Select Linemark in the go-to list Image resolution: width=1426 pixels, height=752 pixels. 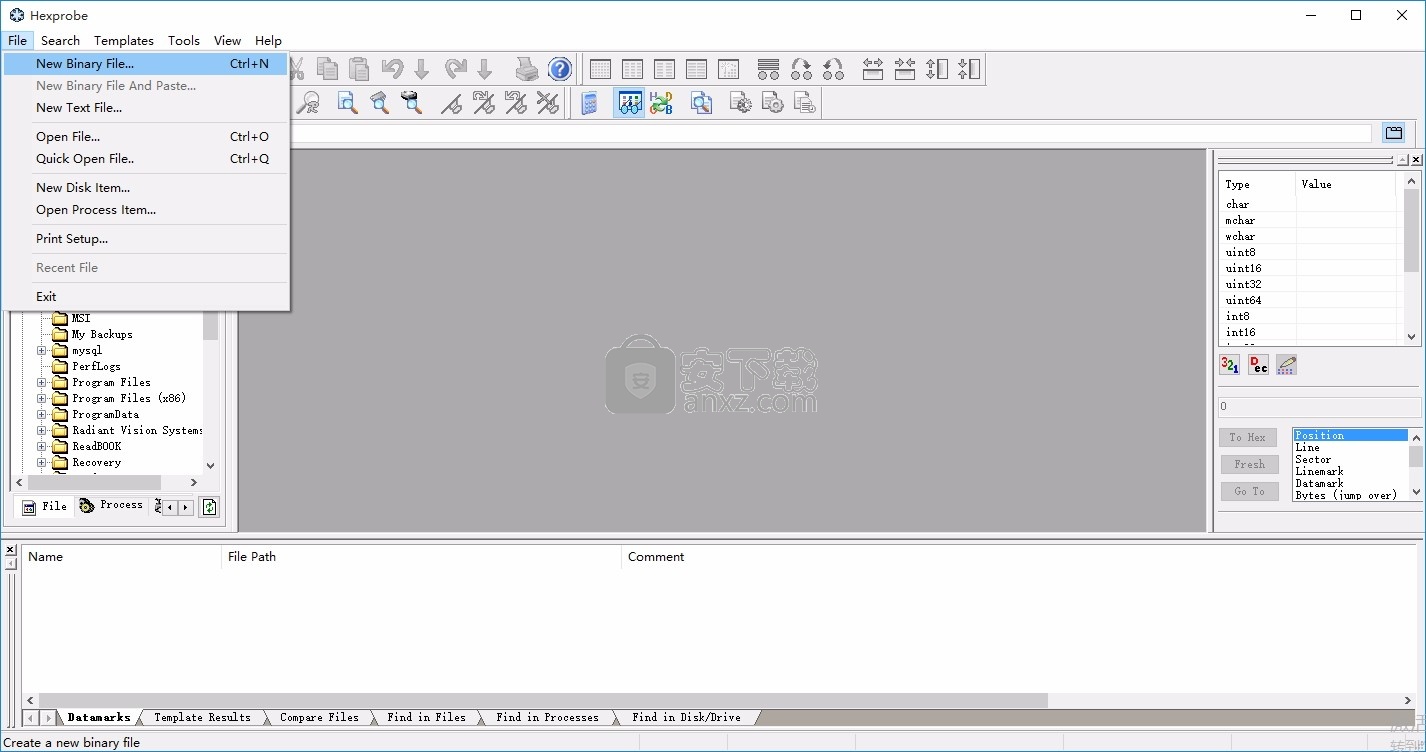pos(1350,472)
